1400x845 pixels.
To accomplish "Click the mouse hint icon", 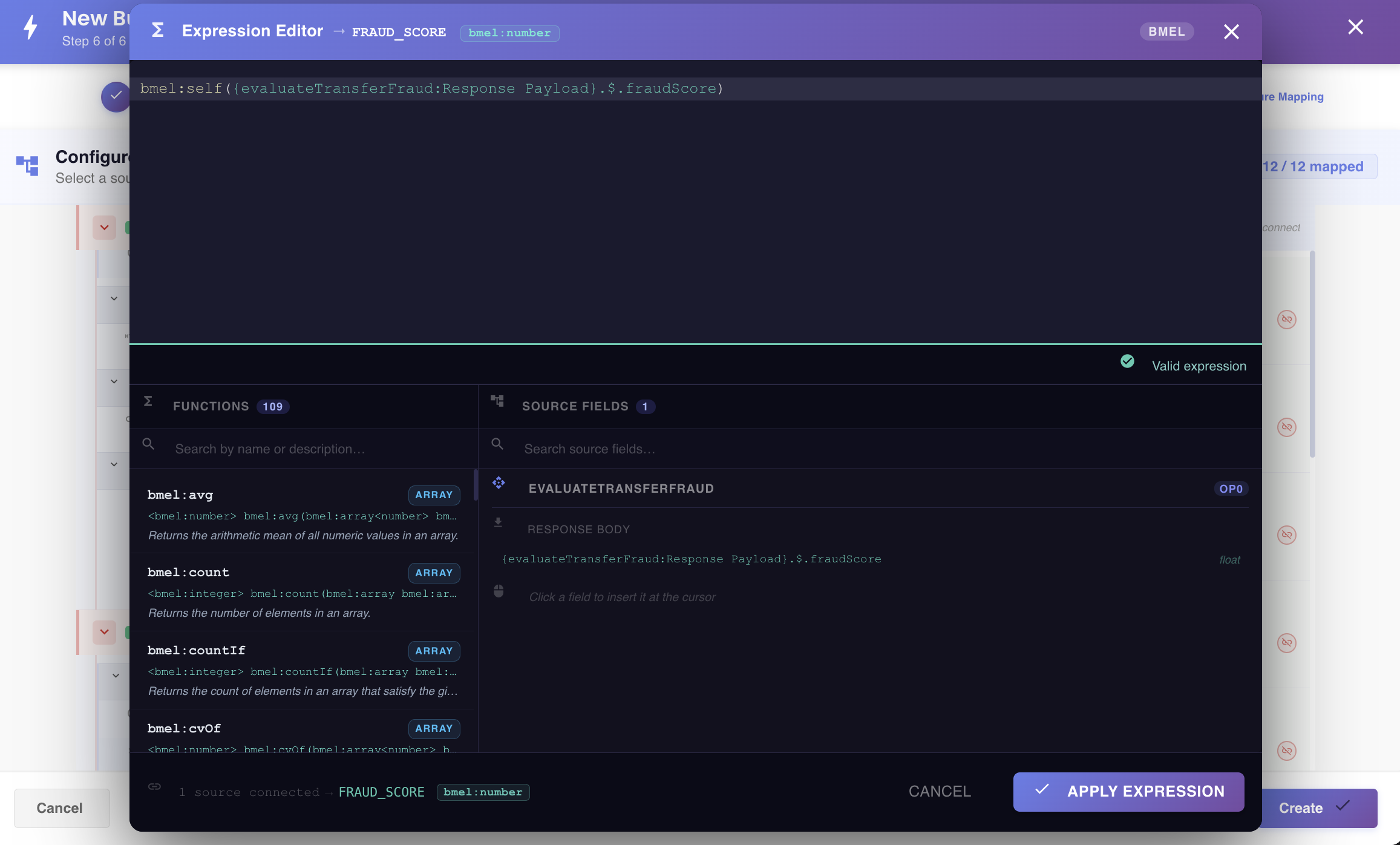I will [499, 591].
